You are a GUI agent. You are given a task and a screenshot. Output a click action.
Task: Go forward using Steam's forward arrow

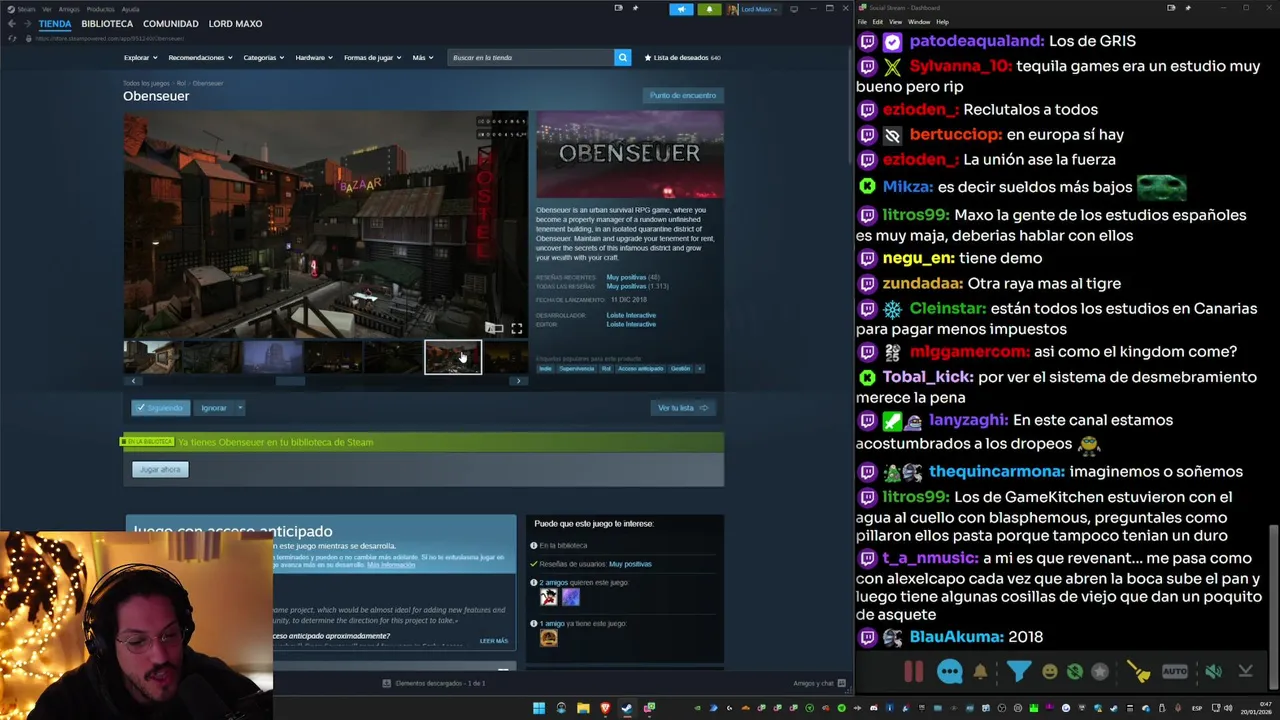point(27,24)
